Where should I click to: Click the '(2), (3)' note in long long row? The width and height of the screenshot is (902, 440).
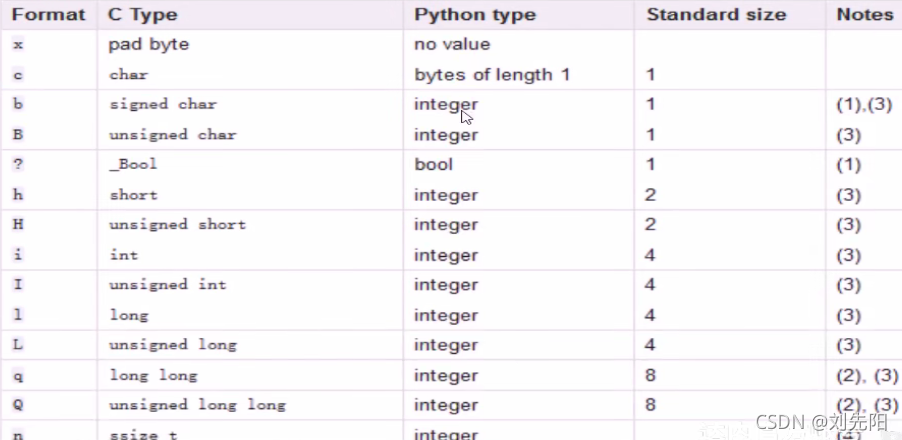point(865,375)
